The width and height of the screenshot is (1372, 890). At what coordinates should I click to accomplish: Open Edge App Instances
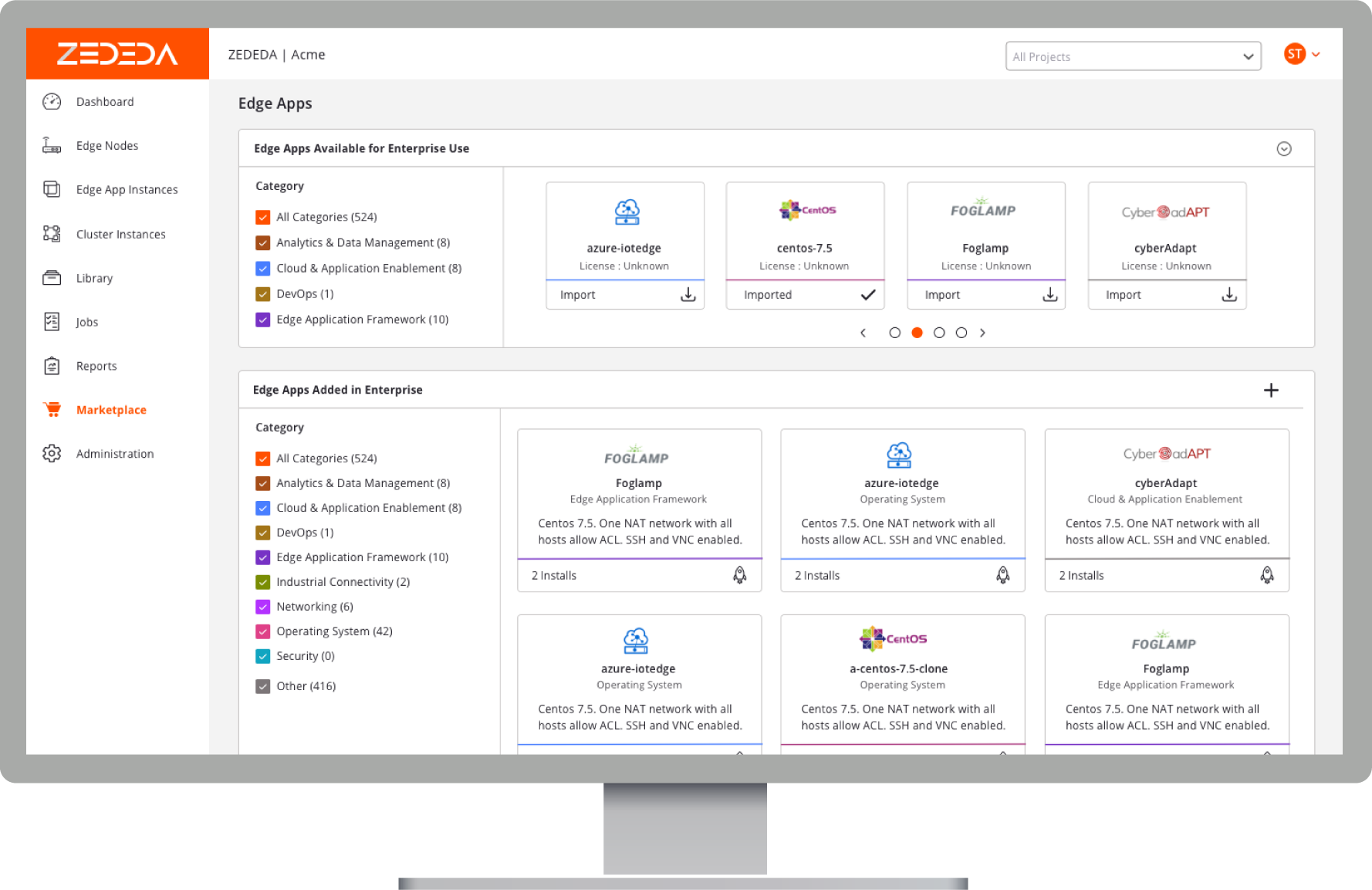[x=127, y=189]
